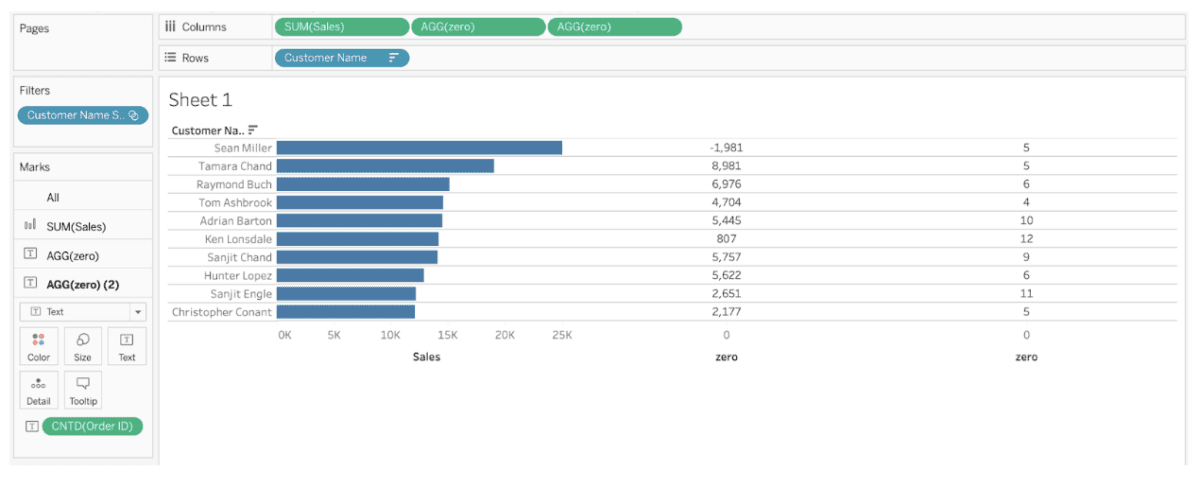Click the Columns shelf icon

[x=170, y=27]
